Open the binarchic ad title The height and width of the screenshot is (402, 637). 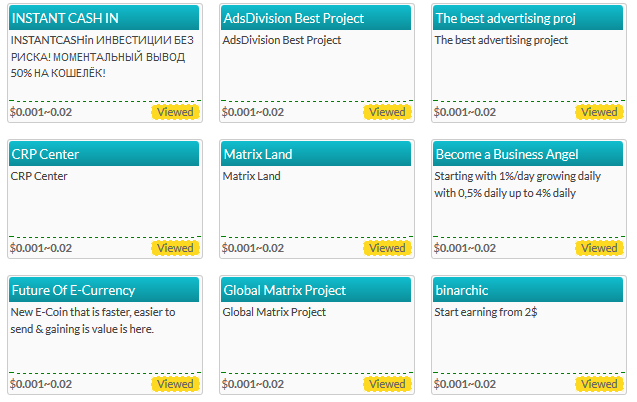pyautogui.click(x=461, y=290)
